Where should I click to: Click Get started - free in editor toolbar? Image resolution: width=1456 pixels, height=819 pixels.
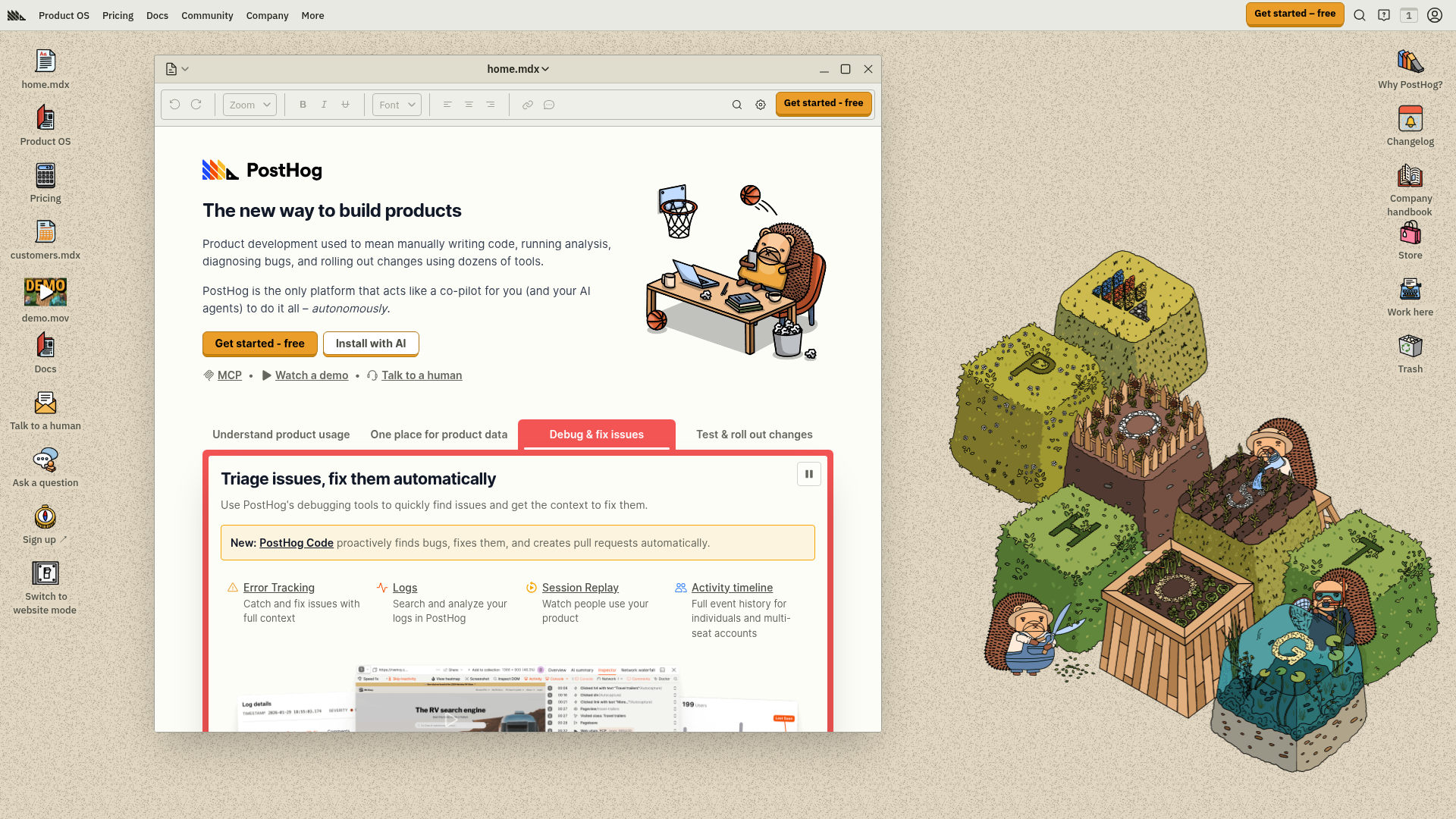click(824, 103)
